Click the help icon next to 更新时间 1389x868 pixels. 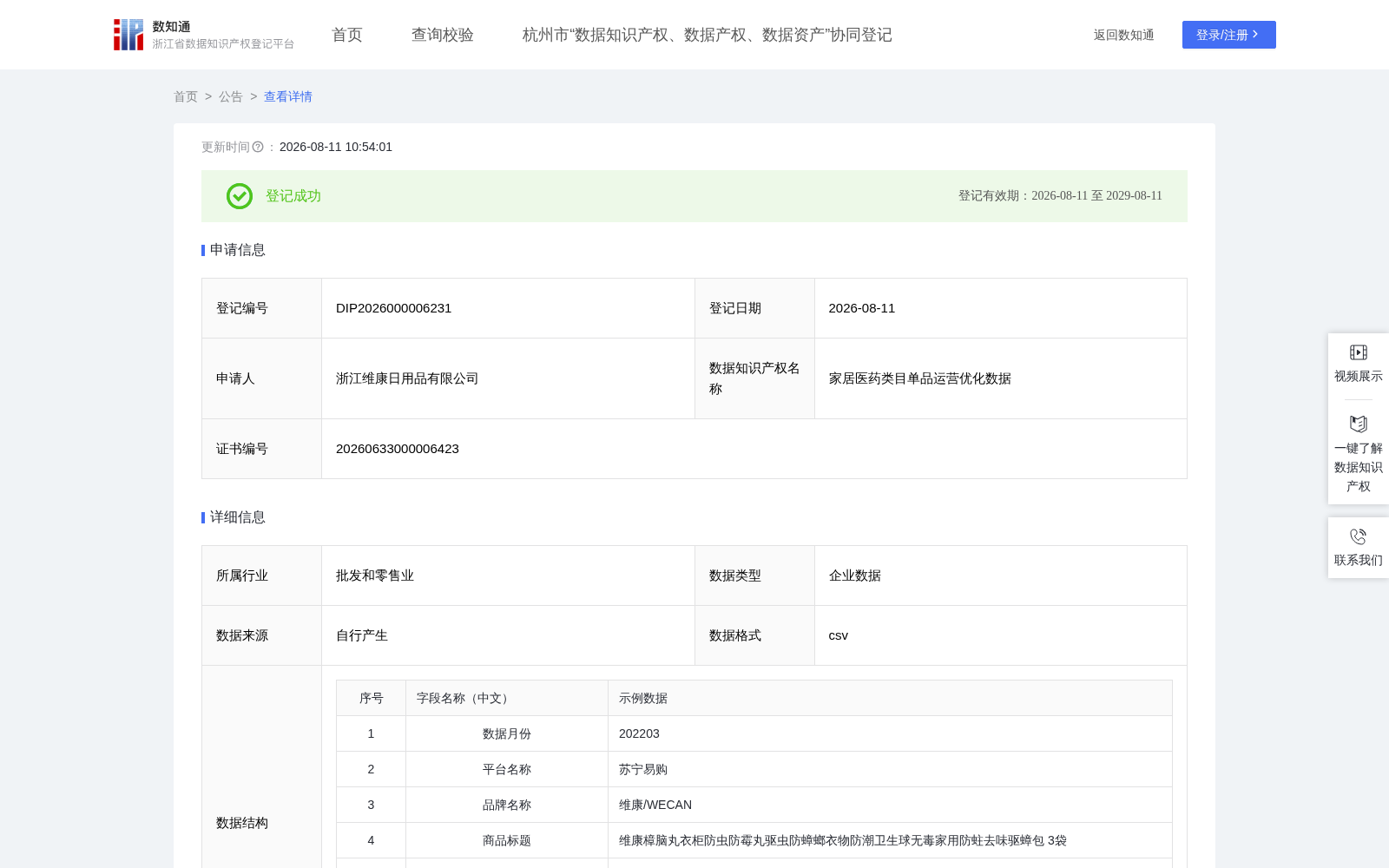(258, 148)
